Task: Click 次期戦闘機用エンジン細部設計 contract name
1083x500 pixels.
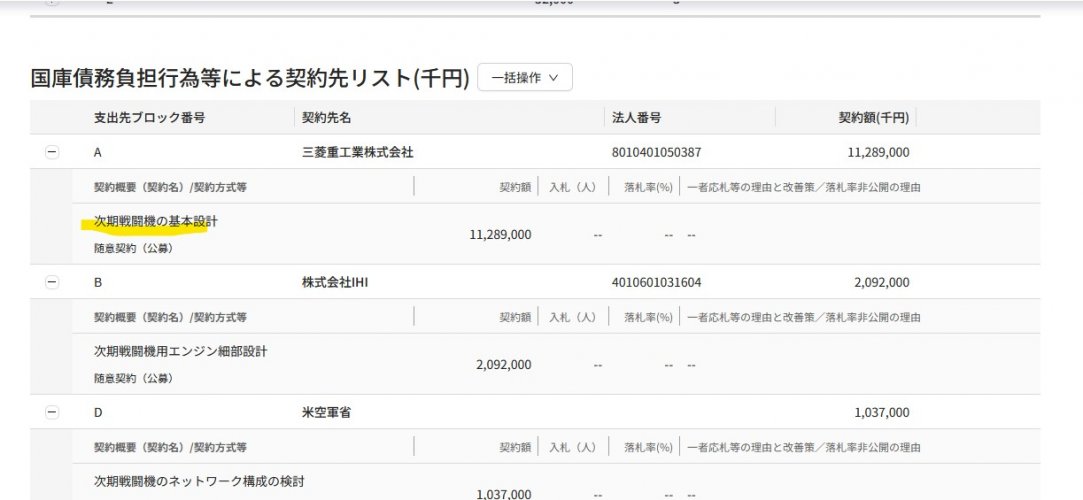Action: (180, 351)
